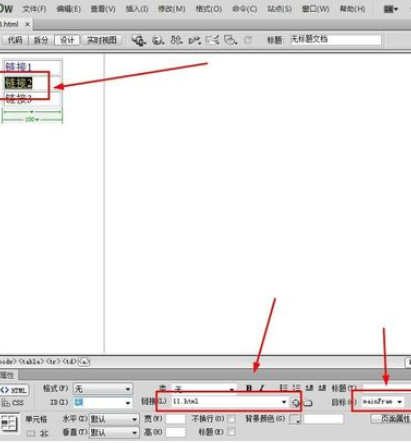Click the selected 链接2 text
This screenshot has width=411, height=443.
coord(18,83)
